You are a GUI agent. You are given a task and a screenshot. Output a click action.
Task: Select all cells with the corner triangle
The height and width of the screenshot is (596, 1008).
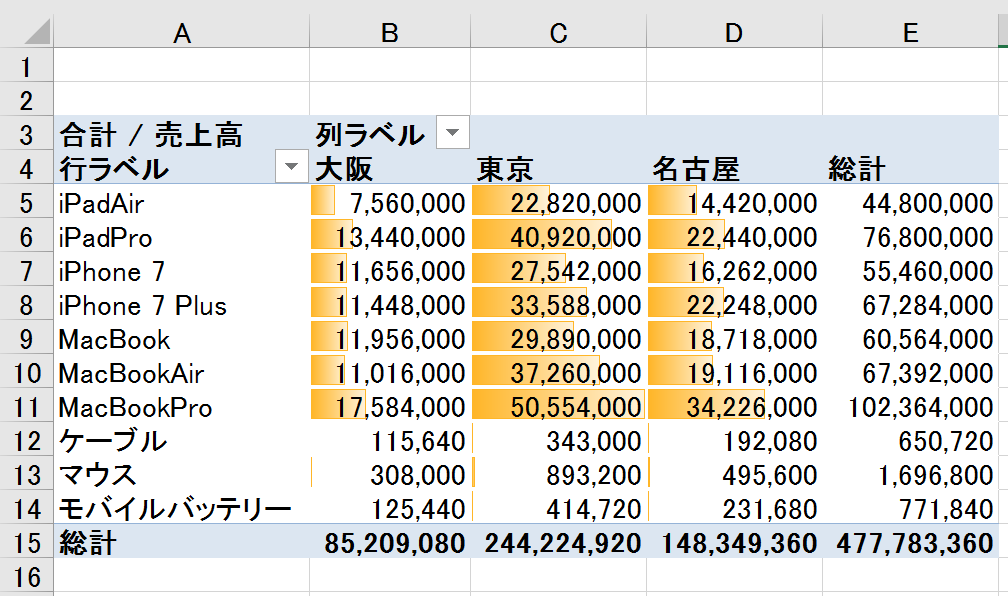pos(35,32)
